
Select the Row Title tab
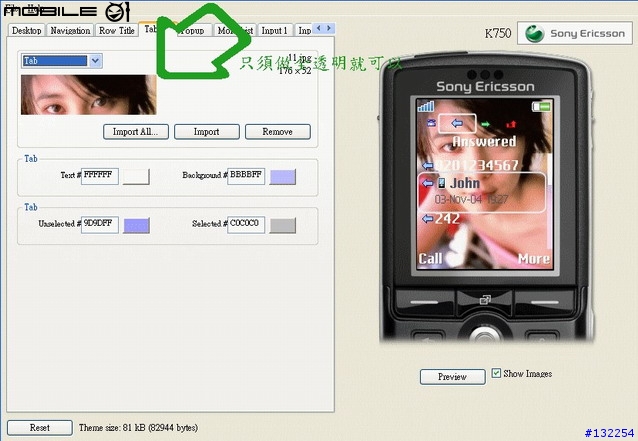pos(117,31)
